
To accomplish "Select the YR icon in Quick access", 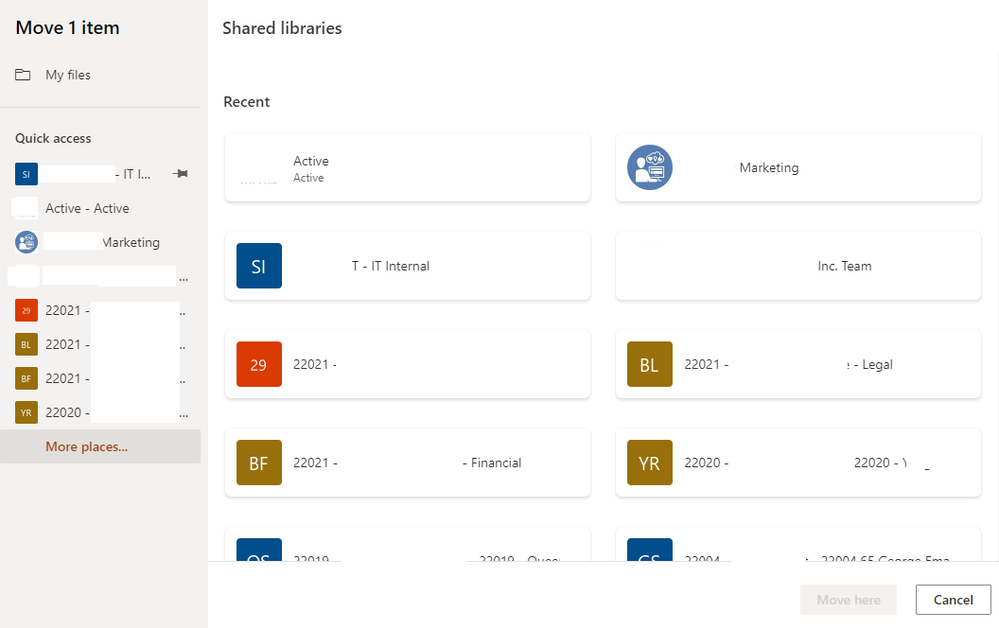I will [x=26, y=412].
